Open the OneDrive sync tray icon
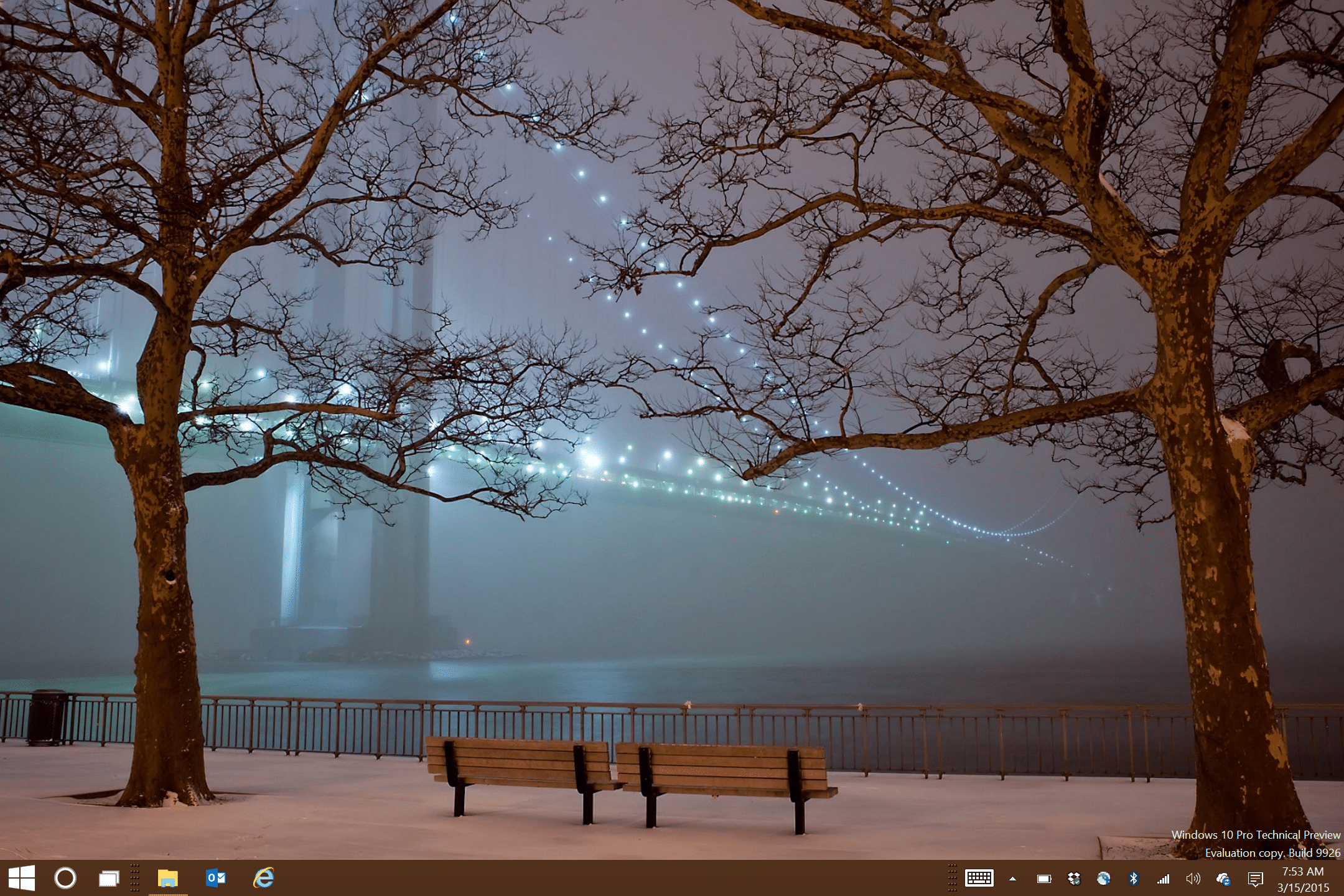 [1223, 879]
